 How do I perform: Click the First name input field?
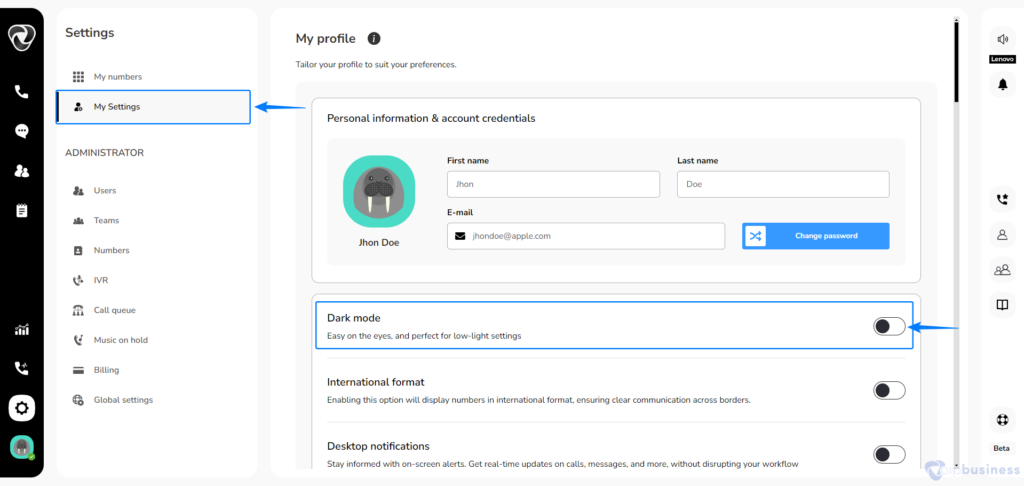pyautogui.click(x=553, y=184)
